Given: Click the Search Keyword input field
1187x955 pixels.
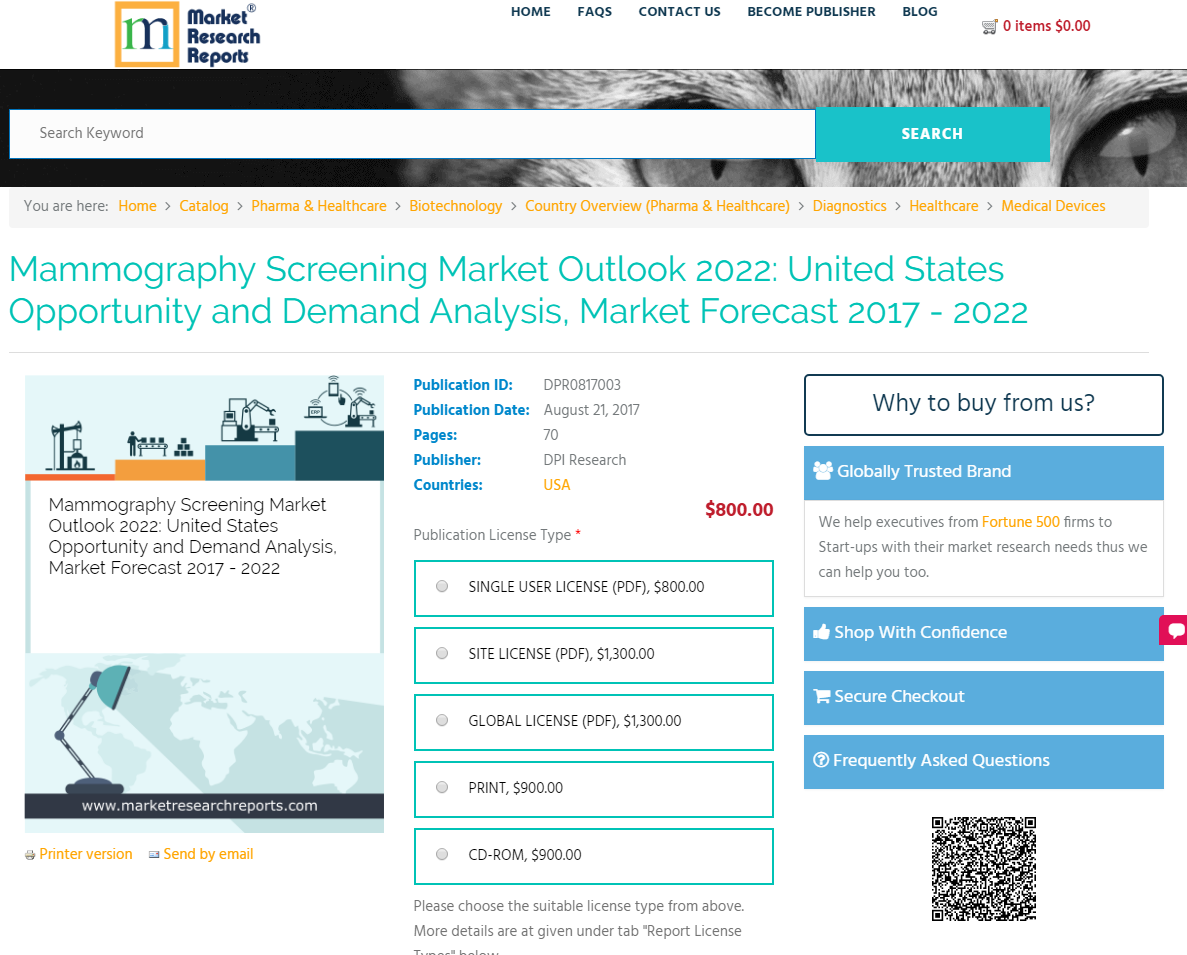Looking at the screenshot, I should 412,134.
